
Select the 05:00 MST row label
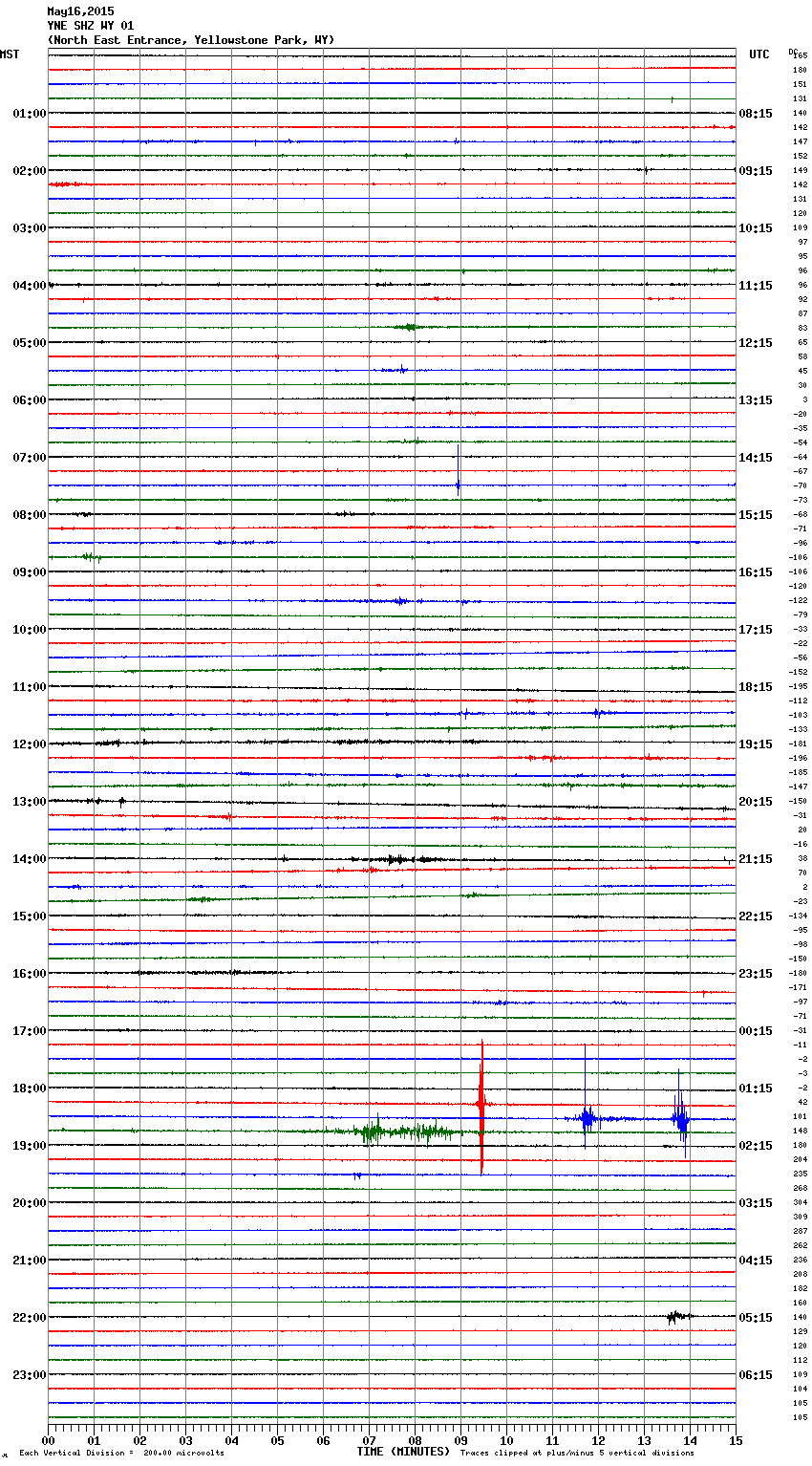29,343
